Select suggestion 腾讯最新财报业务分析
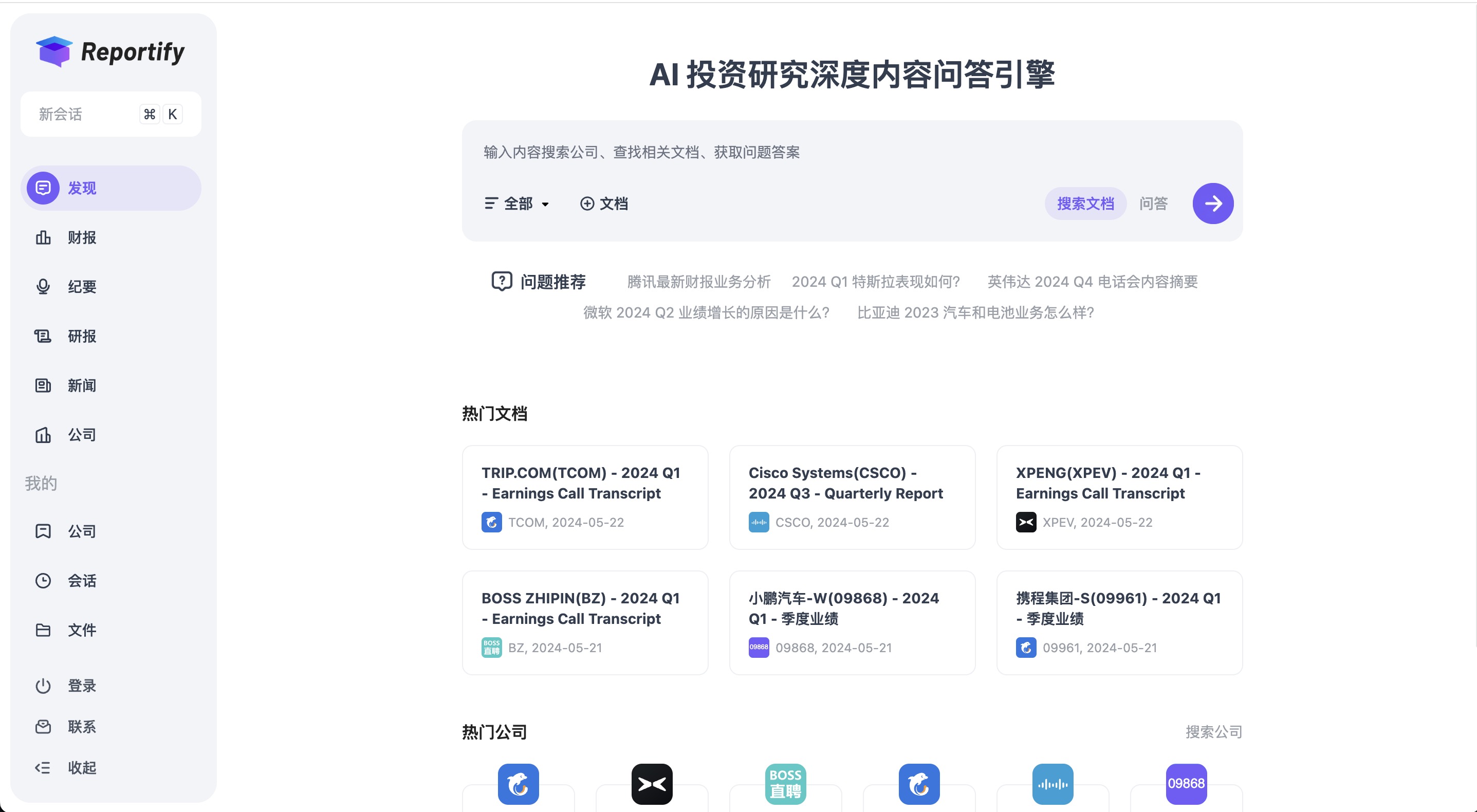Viewport: 1477px width, 812px height. pos(699,282)
